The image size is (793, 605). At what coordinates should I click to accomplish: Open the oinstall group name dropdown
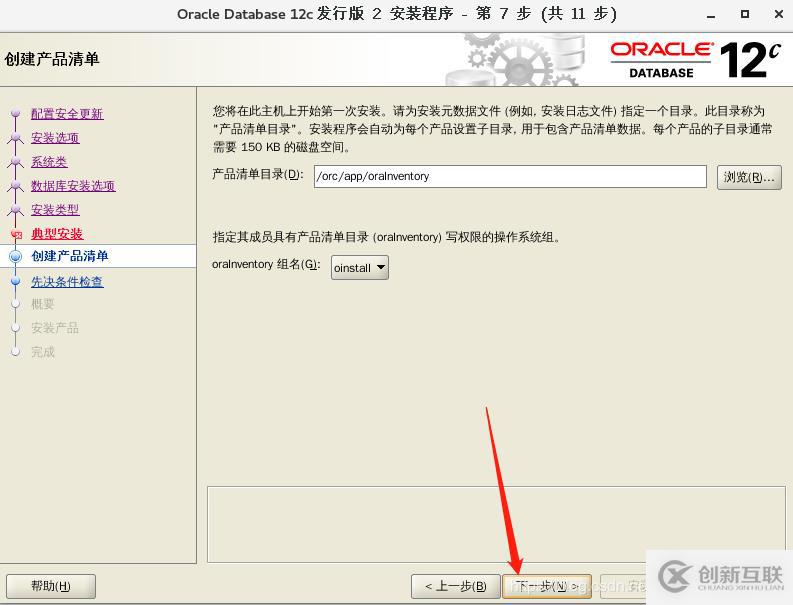pyautogui.click(x=360, y=267)
